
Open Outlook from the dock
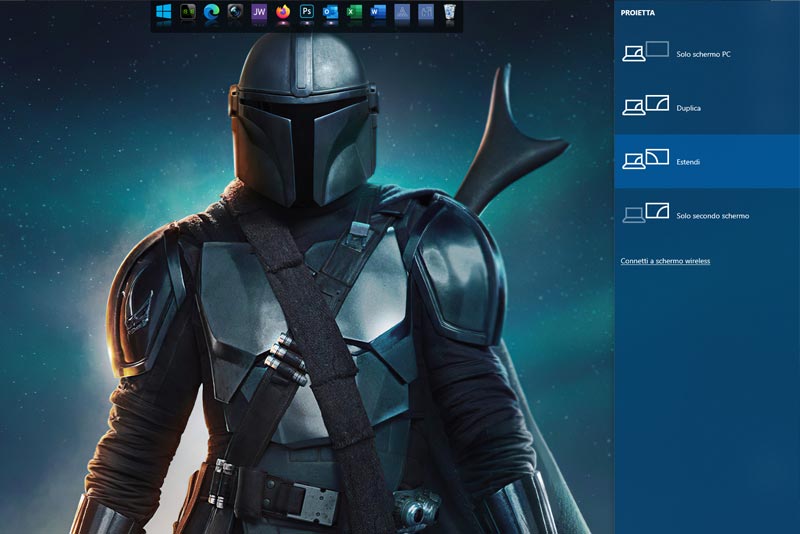pos(330,12)
